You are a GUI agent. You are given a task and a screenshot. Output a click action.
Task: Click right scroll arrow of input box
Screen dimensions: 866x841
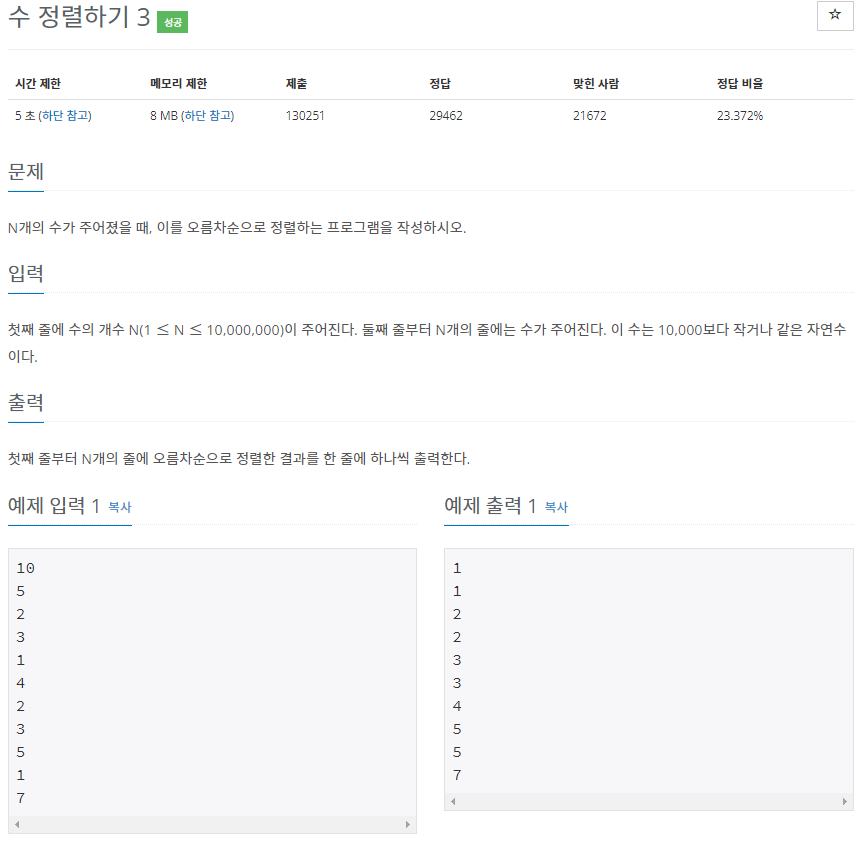[x=408, y=824]
